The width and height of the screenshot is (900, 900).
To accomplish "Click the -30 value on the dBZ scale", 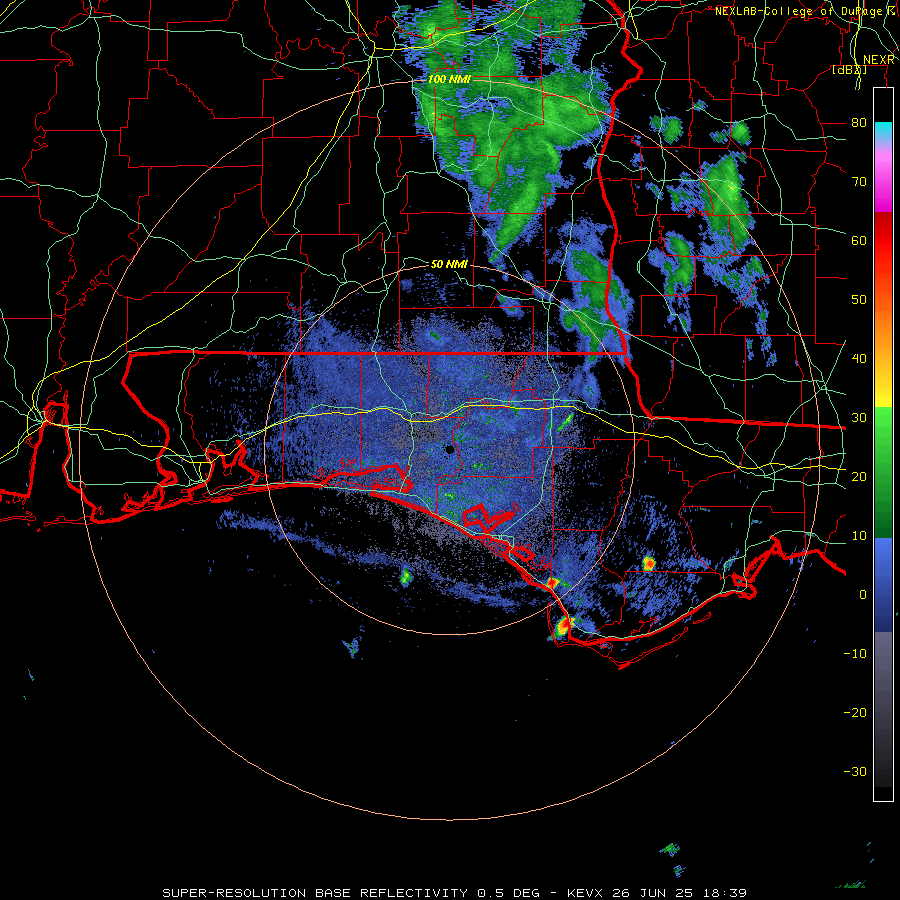I will point(855,771).
